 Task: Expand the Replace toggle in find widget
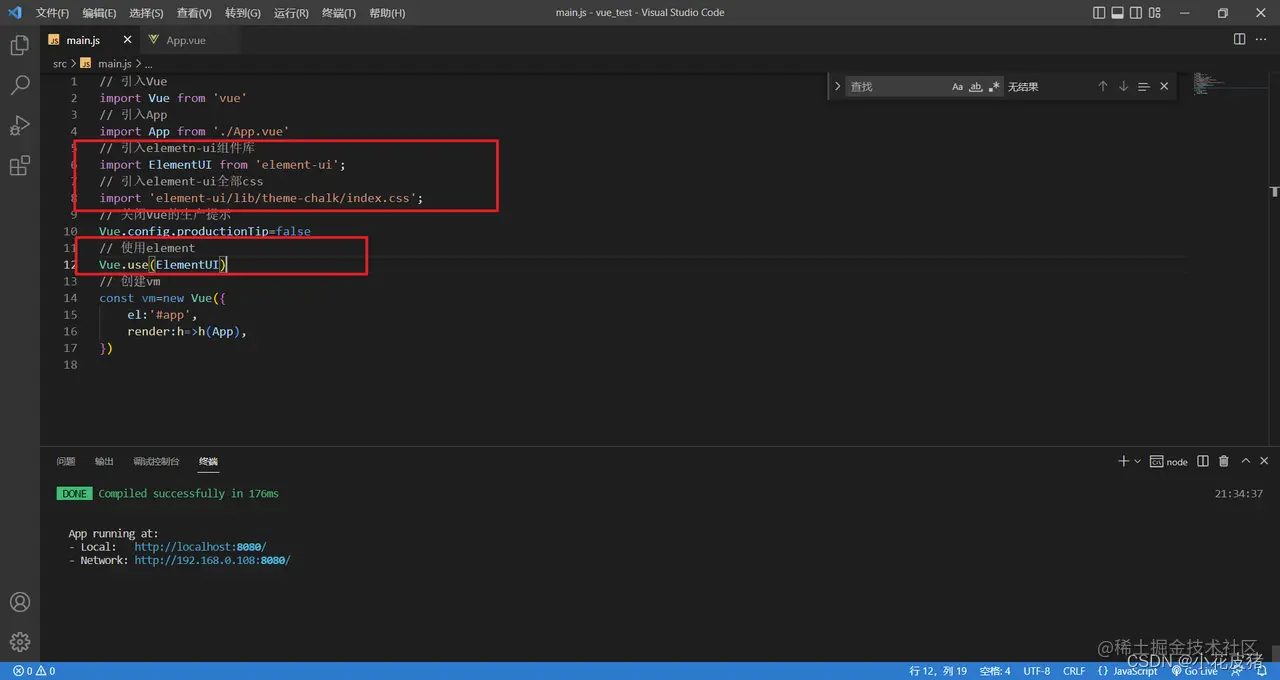(837, 87)
